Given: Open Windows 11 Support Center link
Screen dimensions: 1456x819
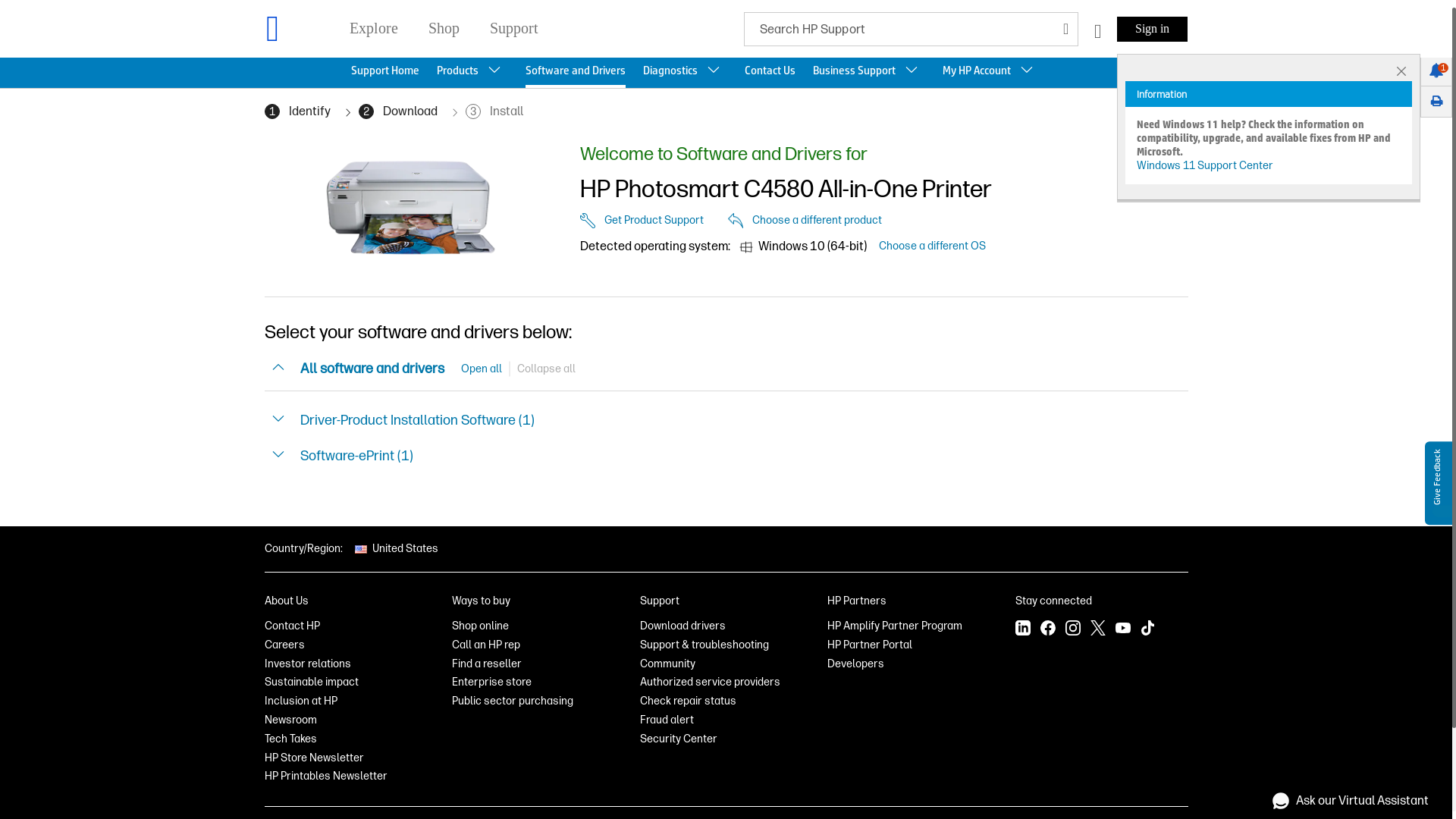Looking at the screenshot, I should coord(1204,165).
